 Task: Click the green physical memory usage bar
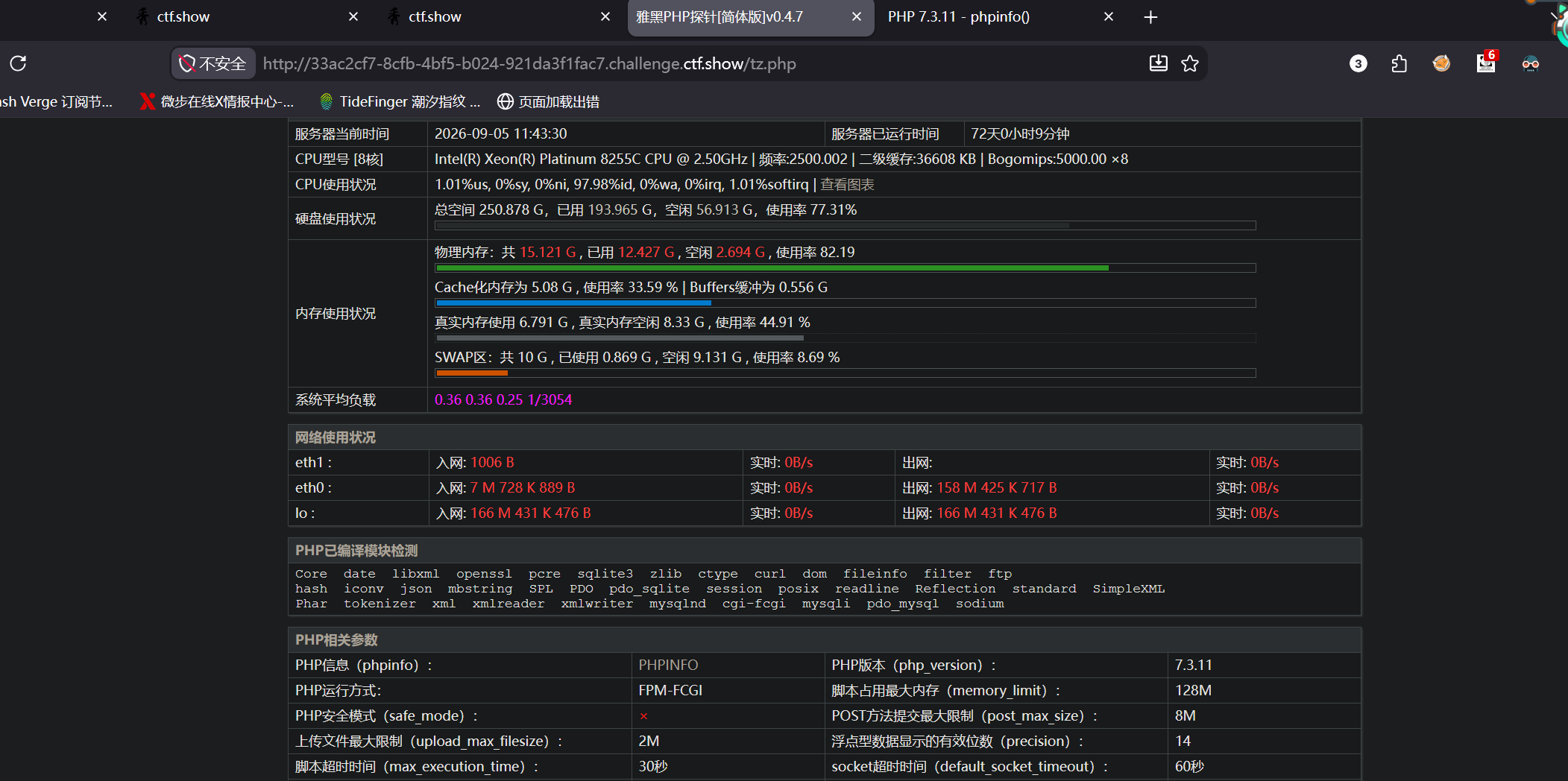coord(771,268)
